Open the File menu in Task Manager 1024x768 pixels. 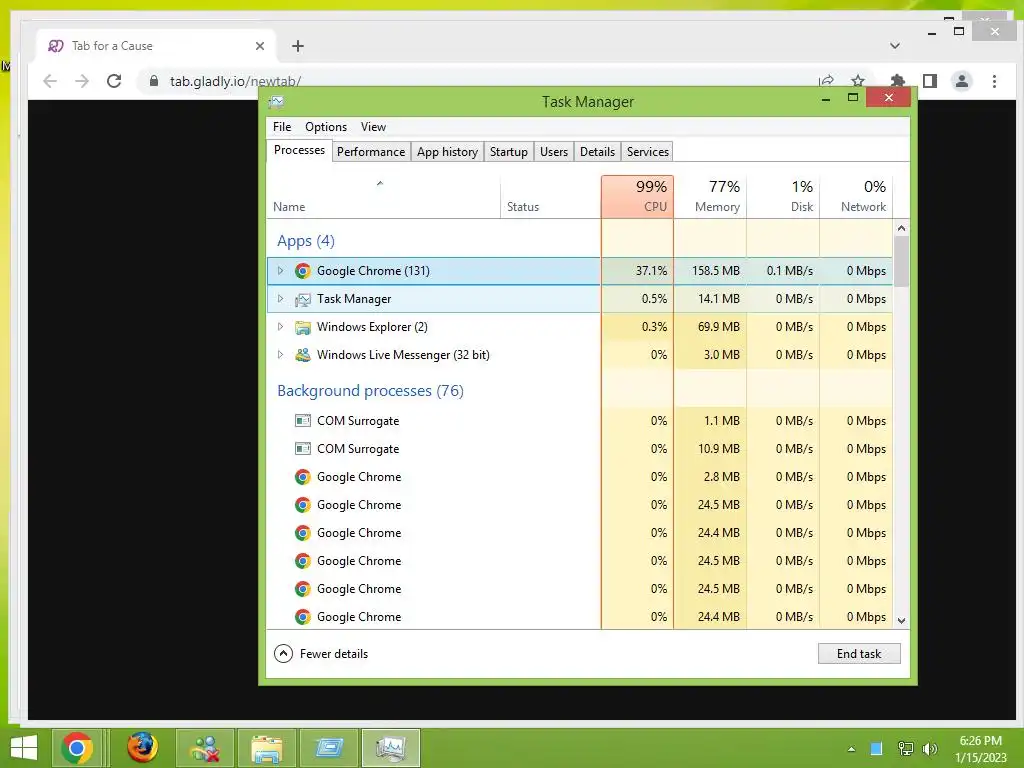coord(282,127)
